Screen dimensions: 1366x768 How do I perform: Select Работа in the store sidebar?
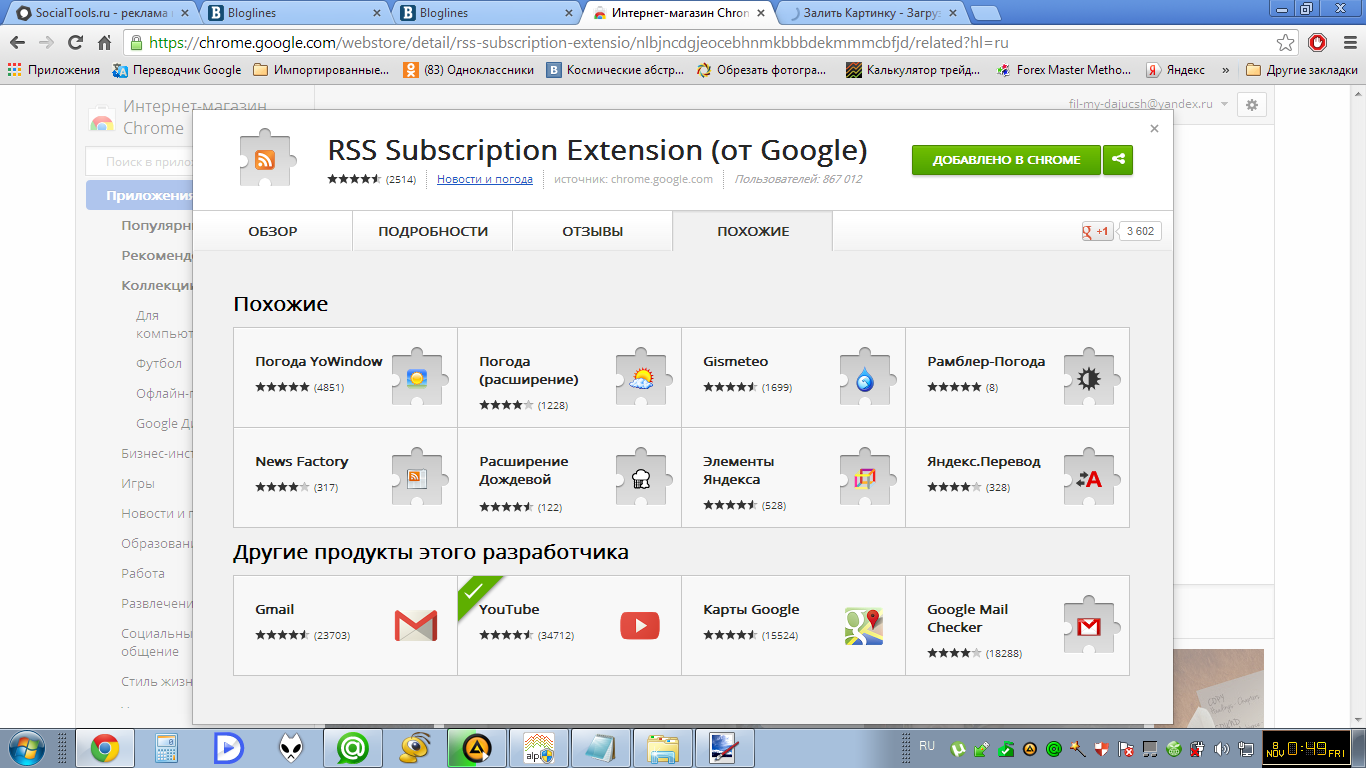(x=143, y=573)
